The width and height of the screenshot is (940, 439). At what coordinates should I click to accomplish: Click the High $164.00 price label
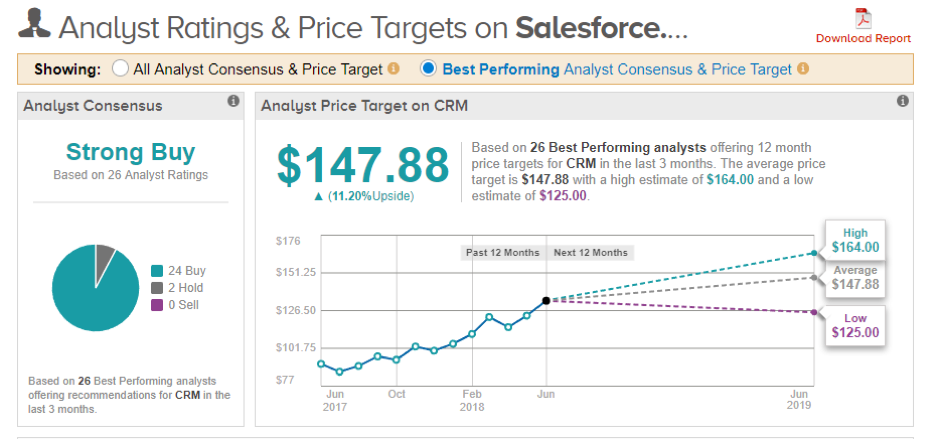(x=855, y=239)
